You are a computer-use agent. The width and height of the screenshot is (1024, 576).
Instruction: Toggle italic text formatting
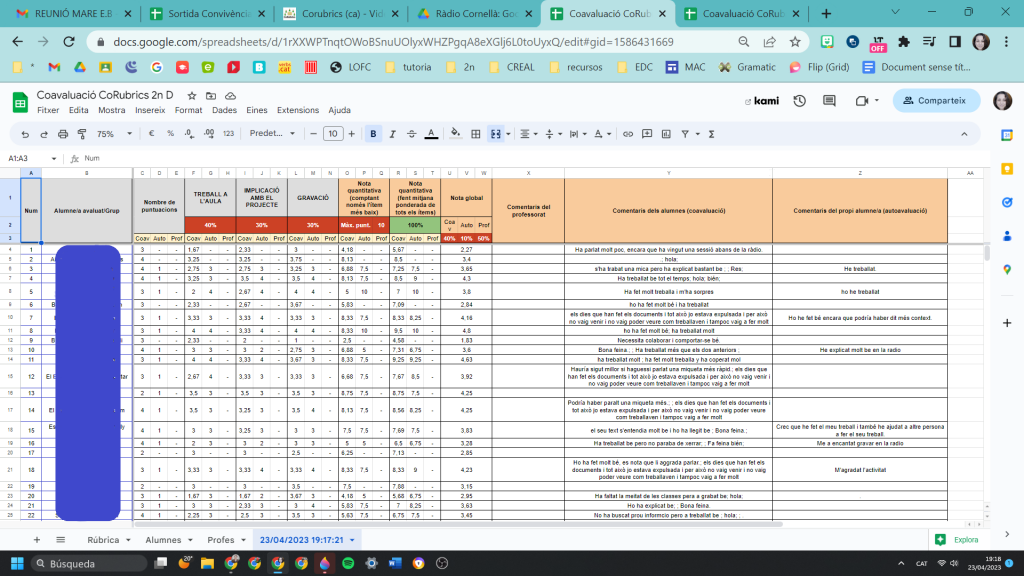click(x=392, y=133)
